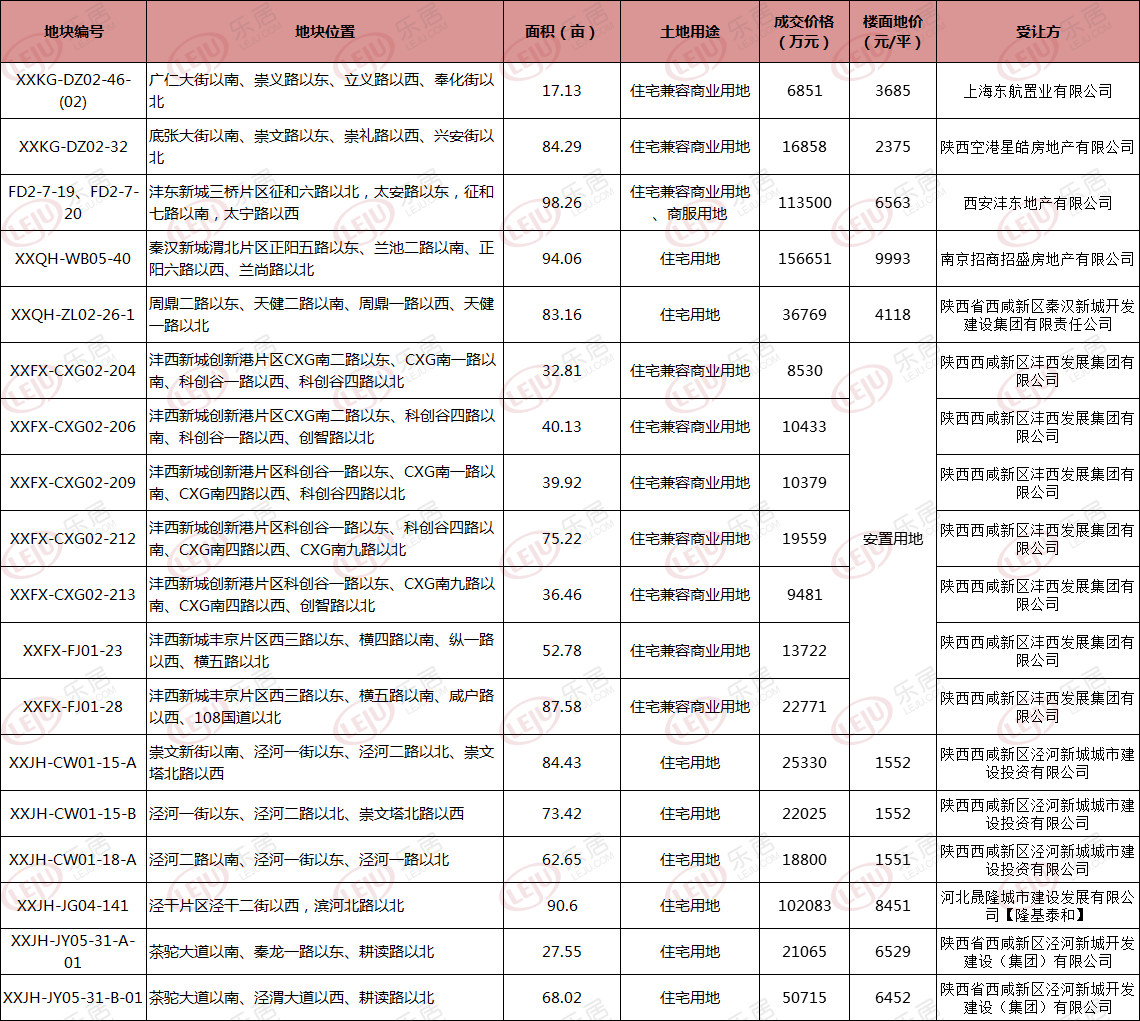This screenshot has height=1021, width=1140.
Task: Click buyer 西安沣东地产有限公司
Action: pos(1037,203)
